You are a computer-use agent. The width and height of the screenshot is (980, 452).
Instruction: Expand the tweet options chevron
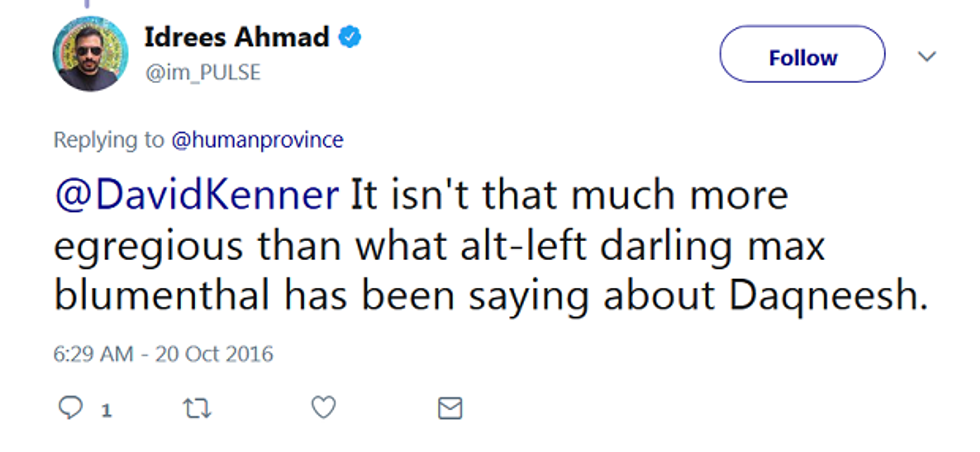click(x=927, y=56)
